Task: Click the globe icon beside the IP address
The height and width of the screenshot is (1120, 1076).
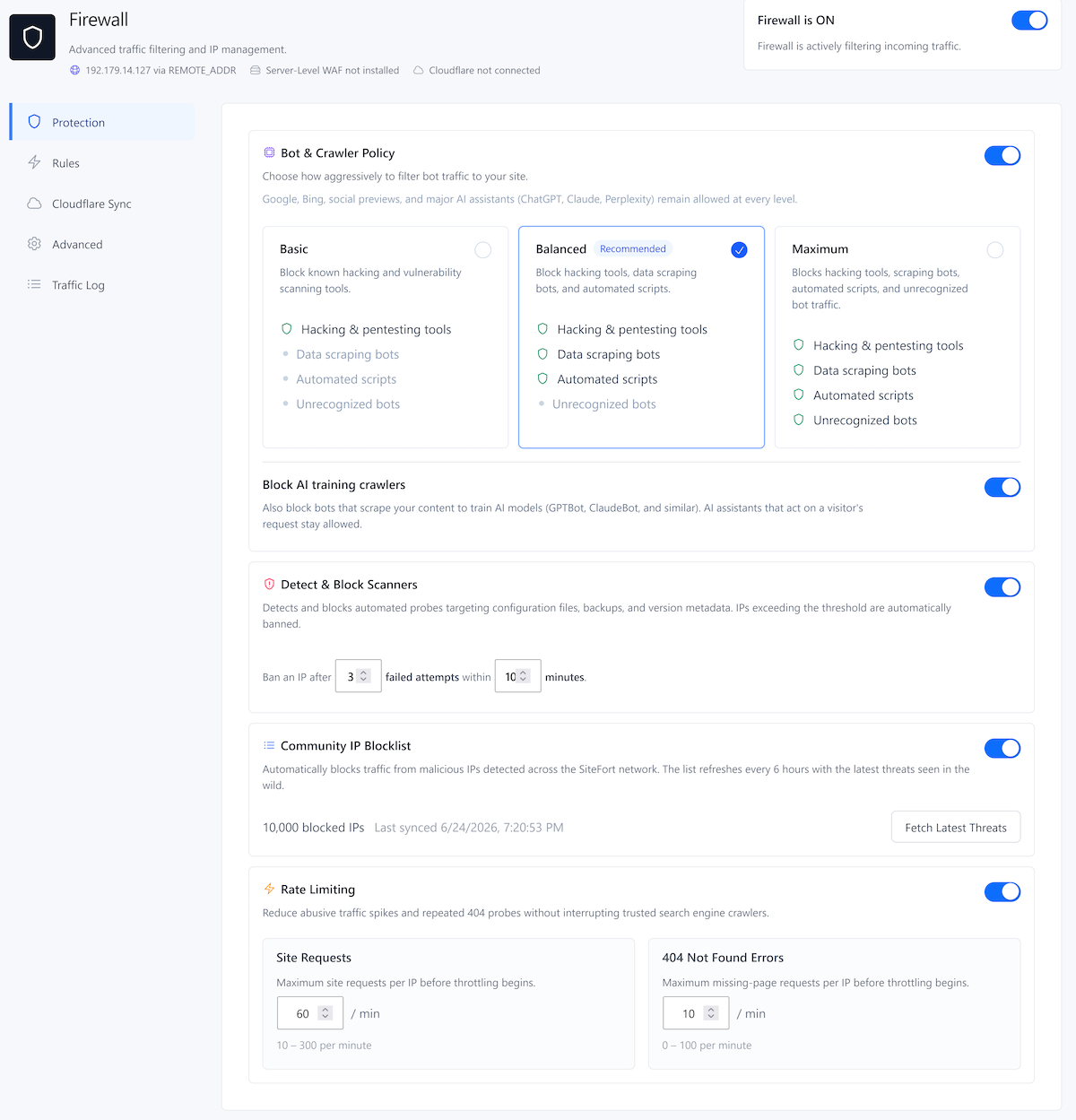Action: click(x=75, y=70)
